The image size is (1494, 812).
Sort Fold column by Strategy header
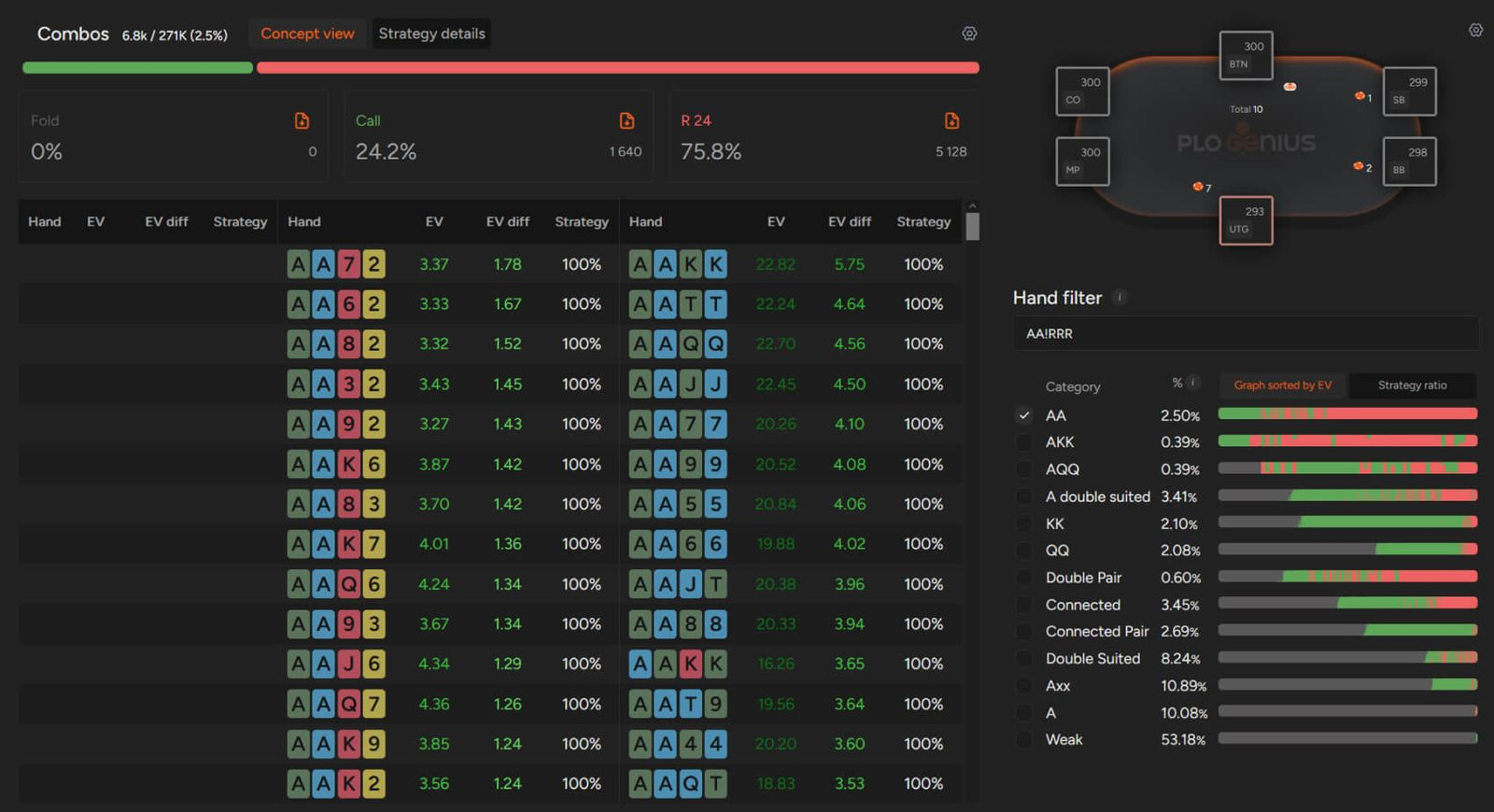[x=240, y=222]
